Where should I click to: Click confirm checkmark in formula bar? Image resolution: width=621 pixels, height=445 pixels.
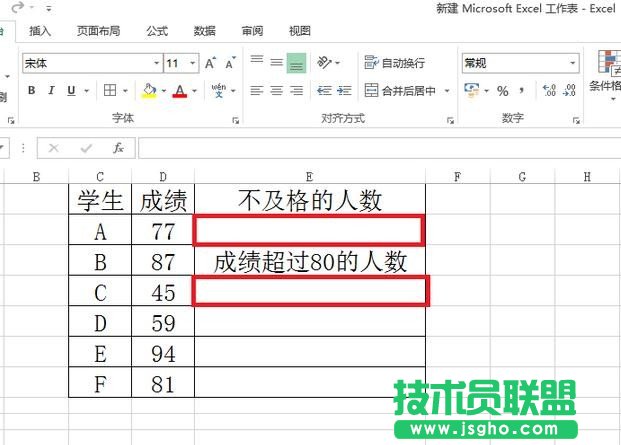[x=86, y=148]
